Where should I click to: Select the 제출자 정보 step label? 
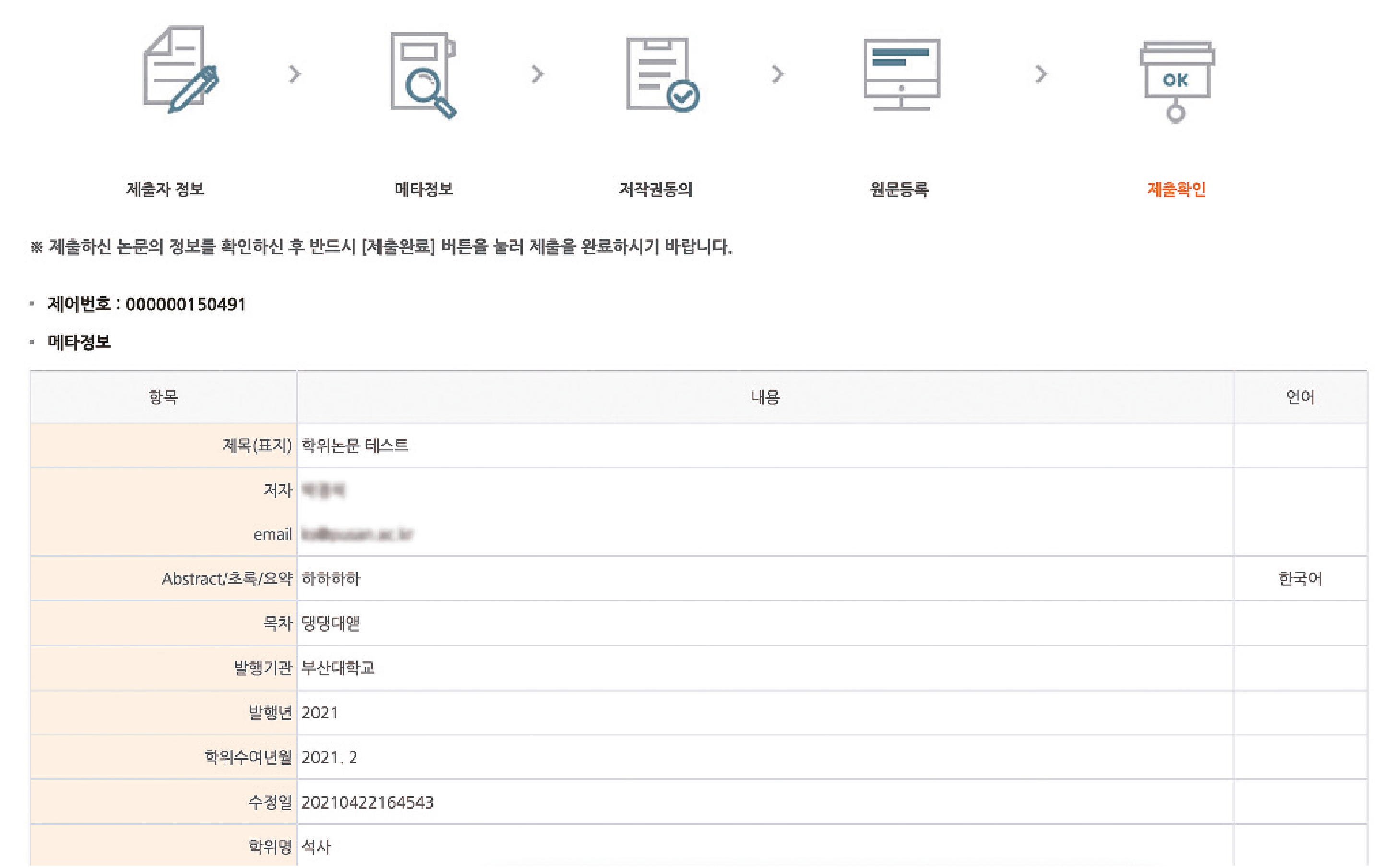point(166,189)
